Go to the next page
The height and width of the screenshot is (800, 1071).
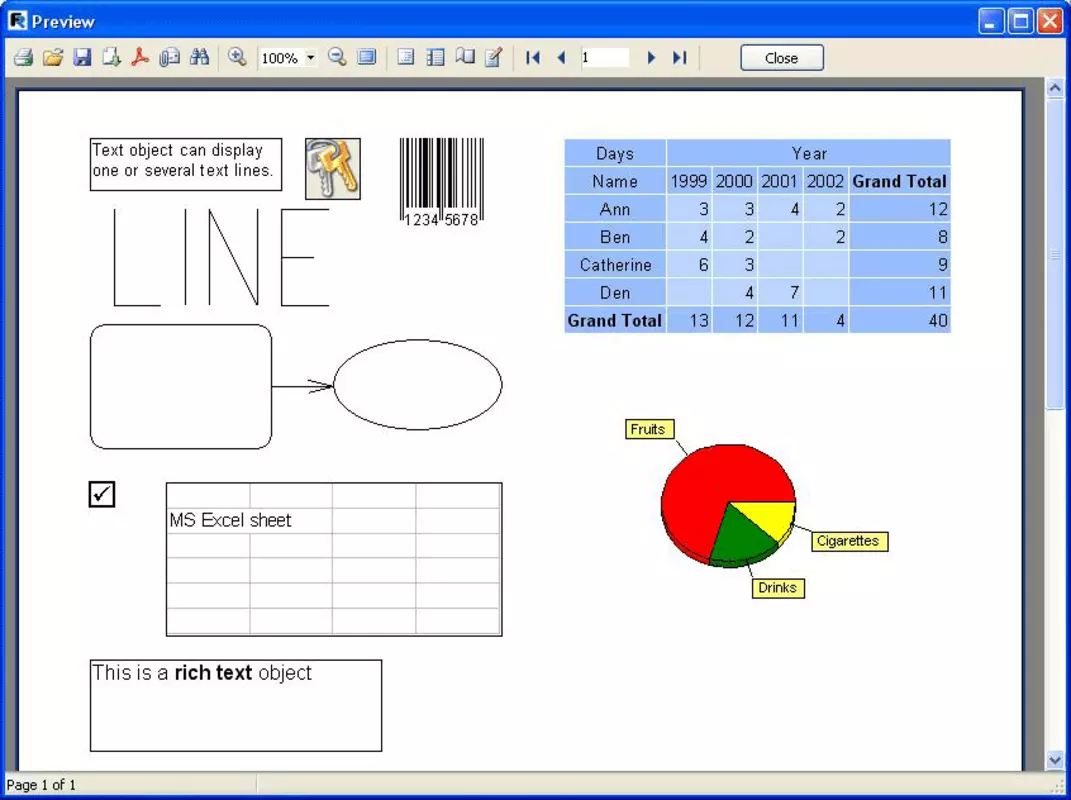pos(651,57)
